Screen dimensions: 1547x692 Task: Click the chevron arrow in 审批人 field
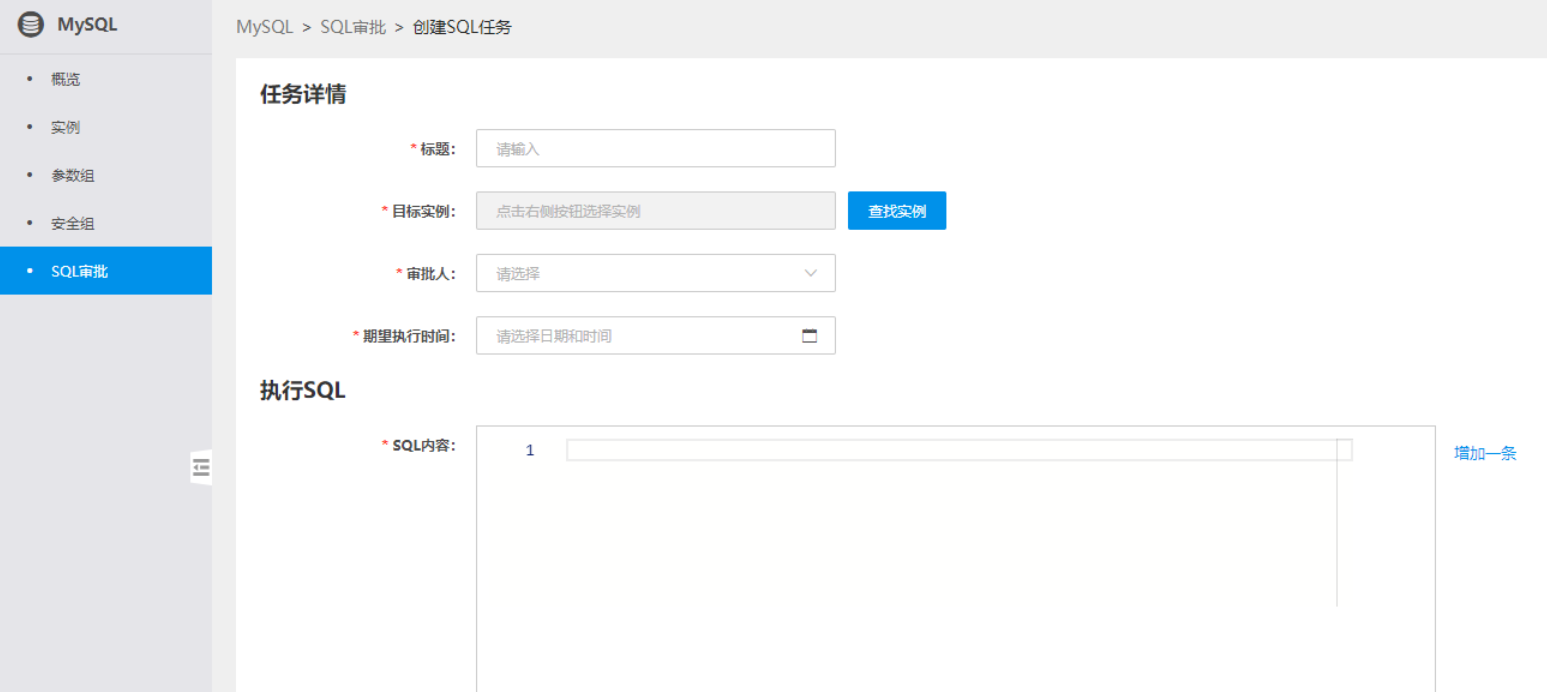(810, 273)
